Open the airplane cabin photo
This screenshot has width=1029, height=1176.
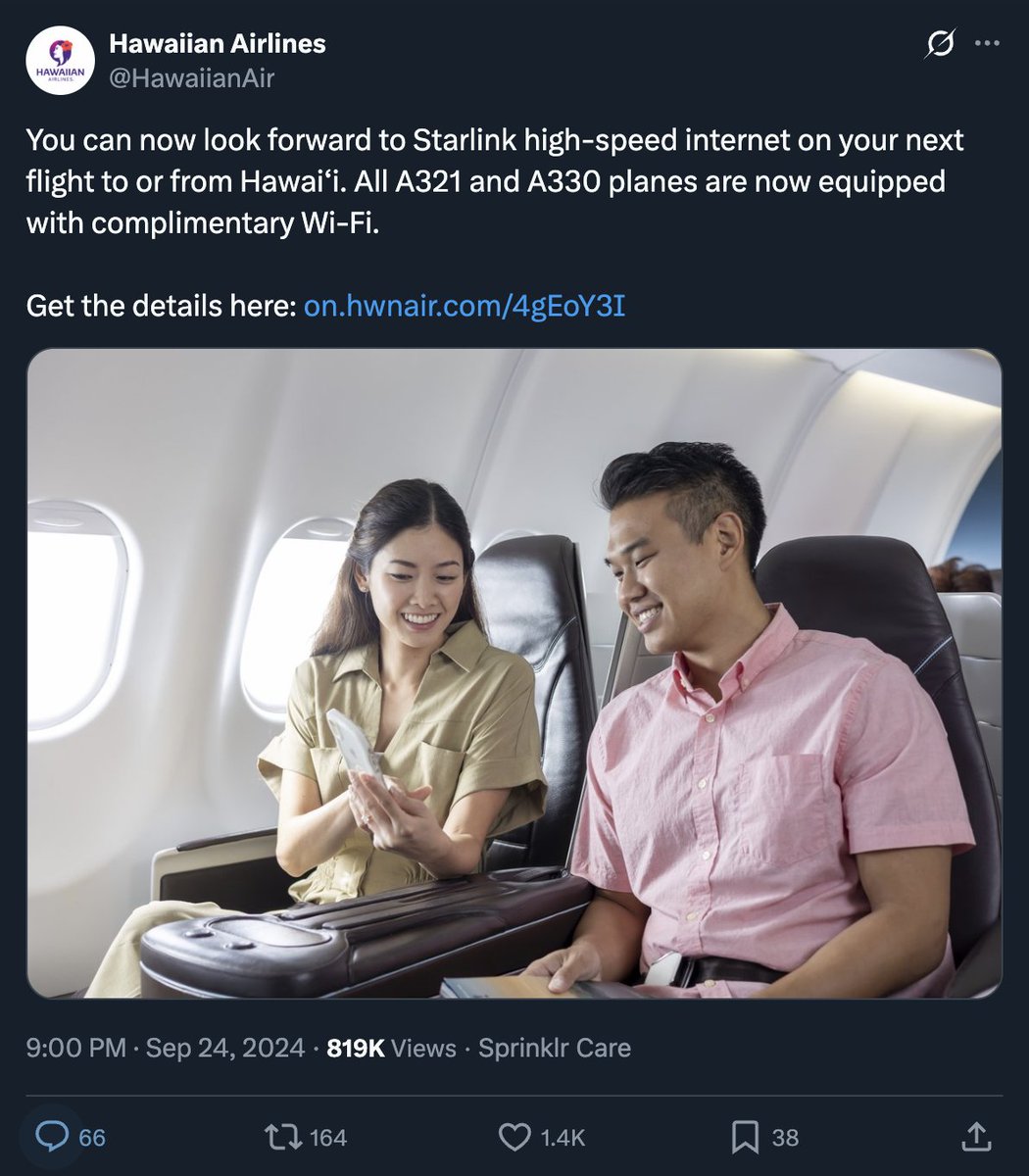[514, 673]
